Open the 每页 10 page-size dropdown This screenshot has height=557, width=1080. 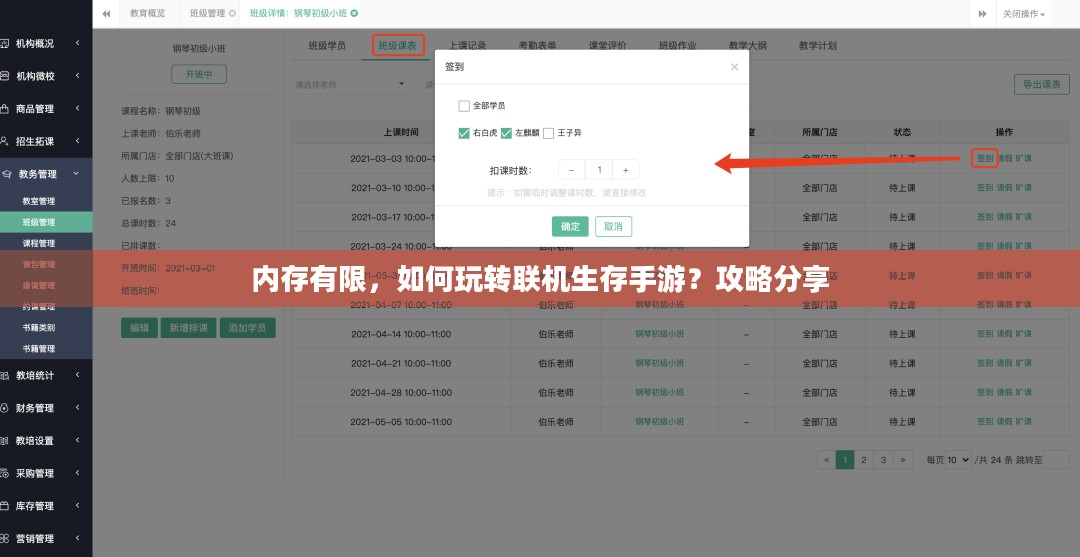(x=957, y=460)
